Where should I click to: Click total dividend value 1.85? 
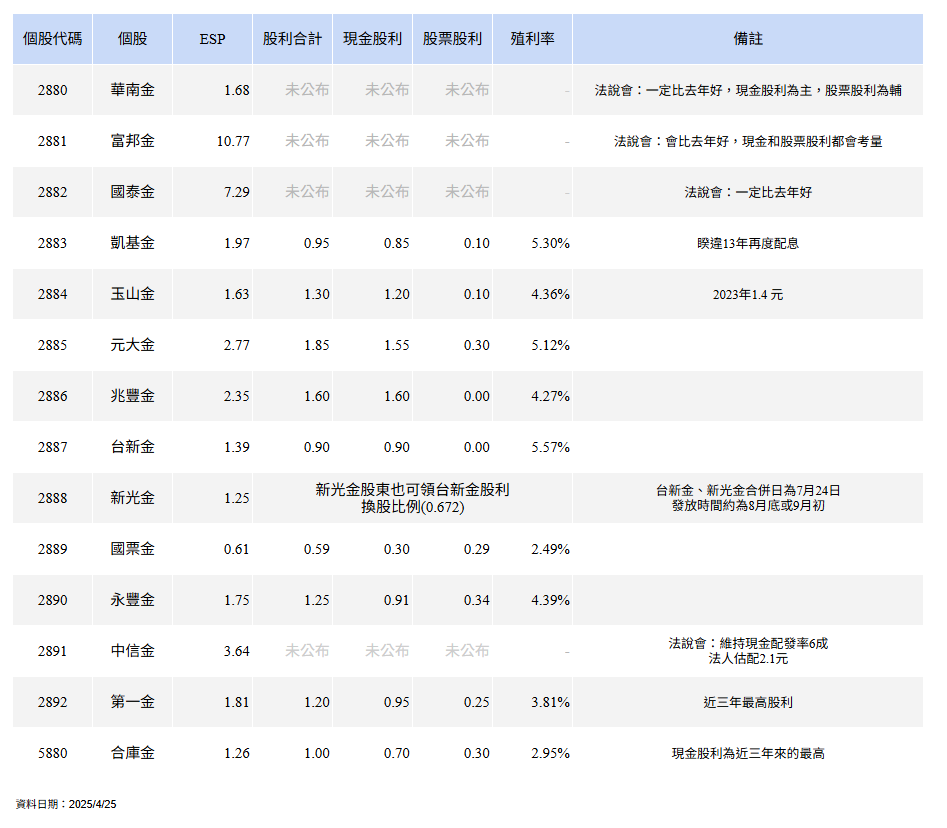coord(316,345)
